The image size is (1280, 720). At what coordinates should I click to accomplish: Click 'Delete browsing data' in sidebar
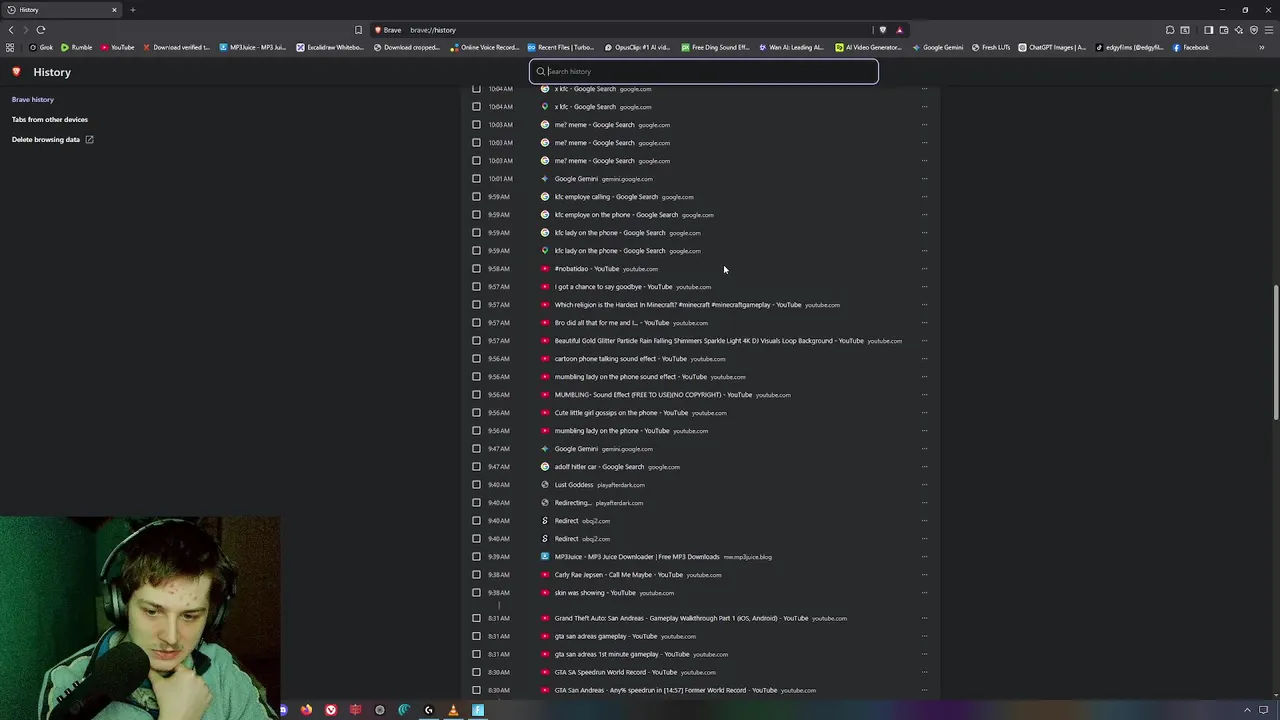pos(46,139)
